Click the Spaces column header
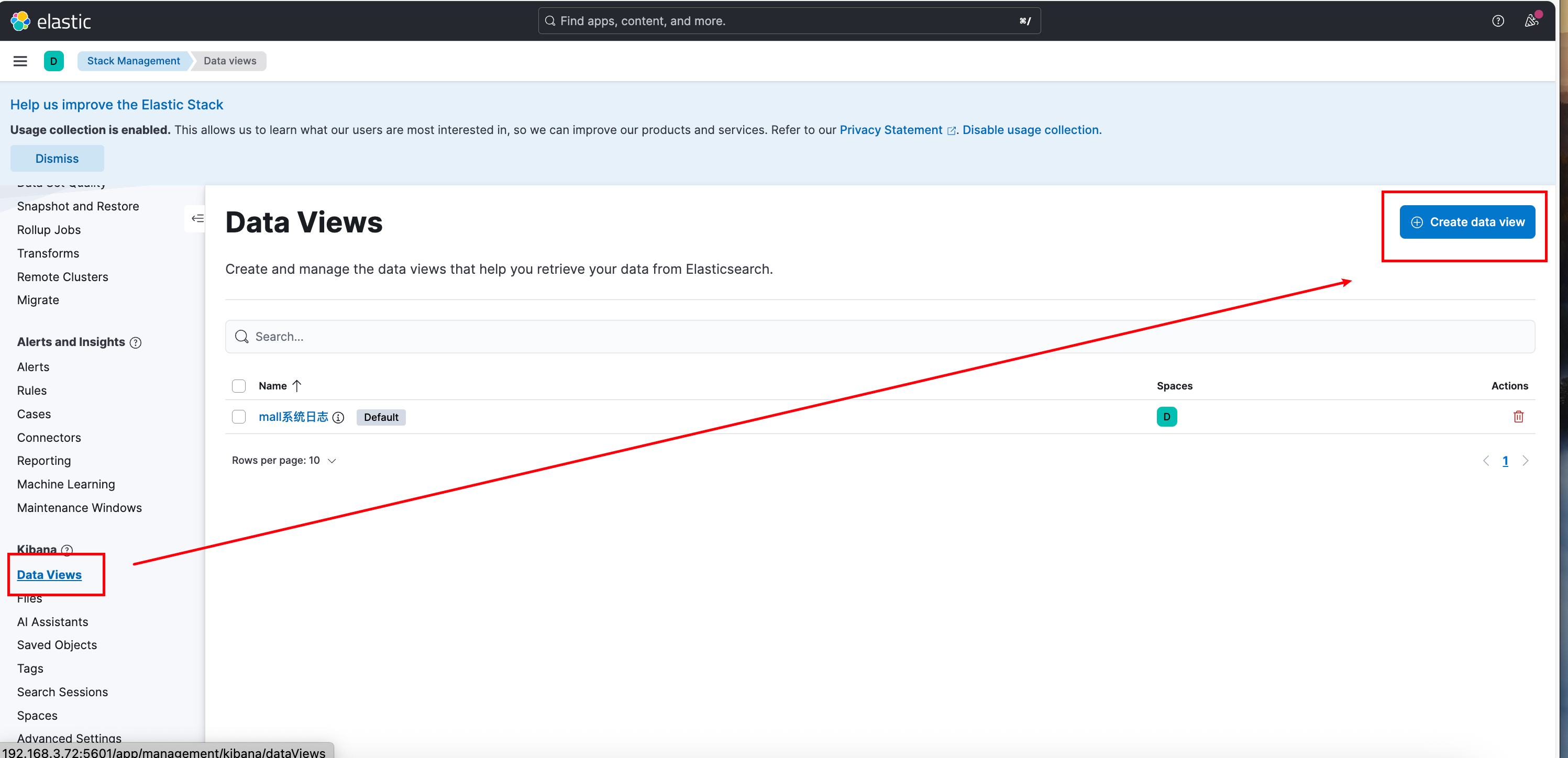1568x758 pixels. pyautogui.click(x=1174, y=386)
